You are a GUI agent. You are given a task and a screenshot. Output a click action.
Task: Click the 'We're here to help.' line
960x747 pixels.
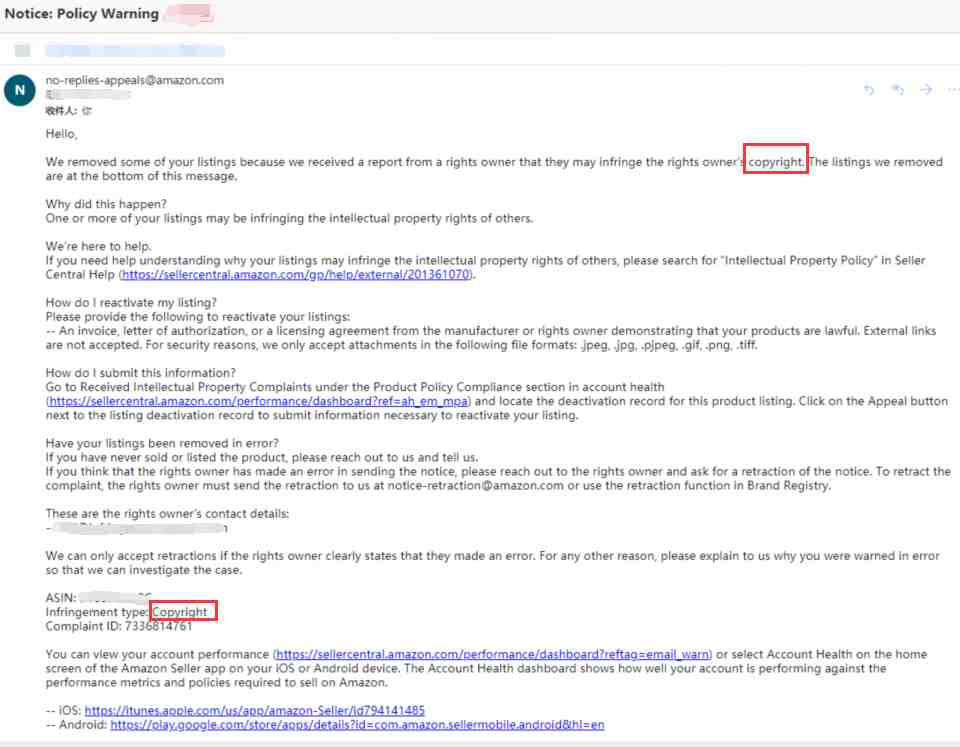(98, 246)
